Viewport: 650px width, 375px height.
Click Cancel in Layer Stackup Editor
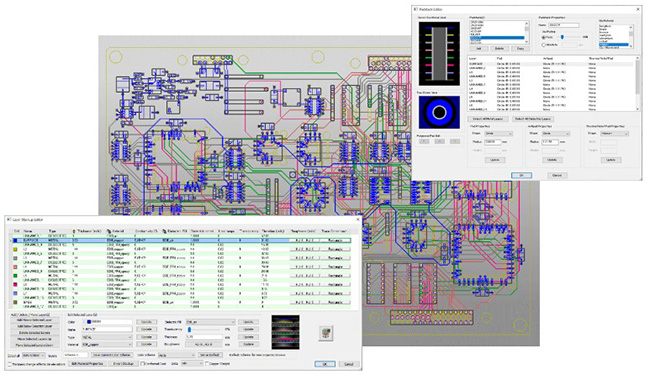[349, 364]
